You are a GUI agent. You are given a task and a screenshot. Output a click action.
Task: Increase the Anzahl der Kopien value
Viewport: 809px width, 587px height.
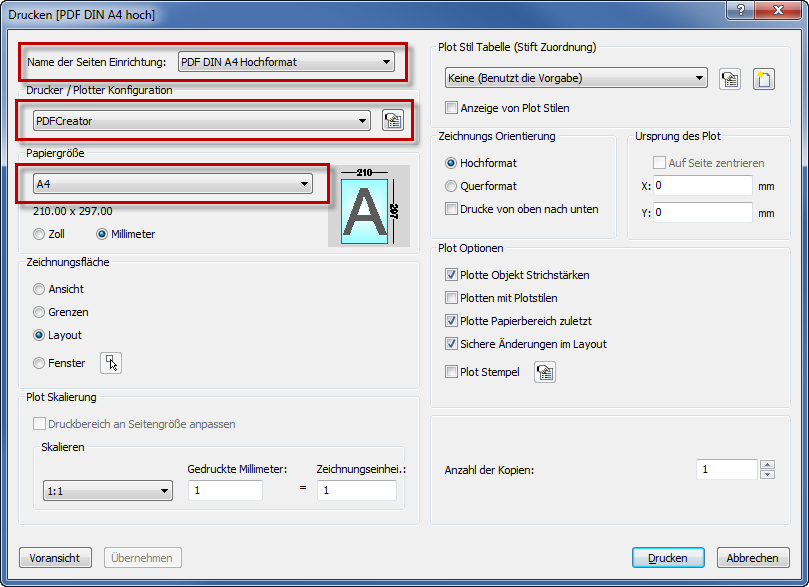[767, 464]
